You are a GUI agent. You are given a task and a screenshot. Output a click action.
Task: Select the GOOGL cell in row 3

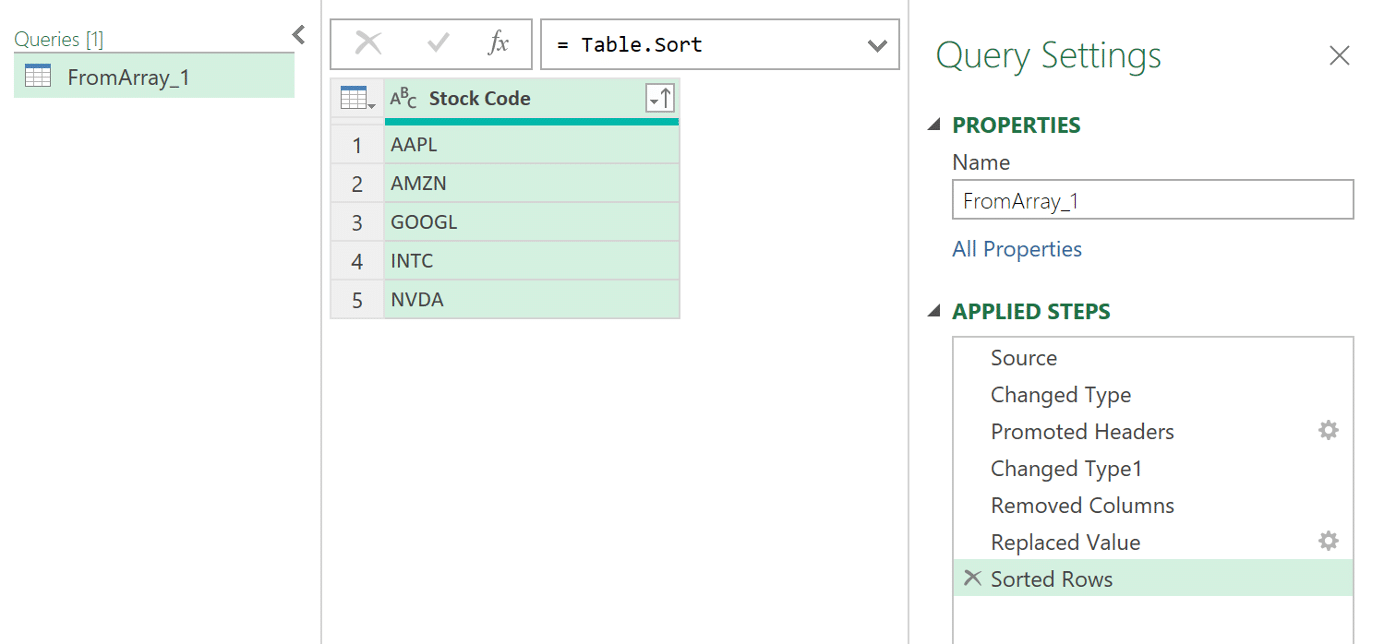pyautogui.click(x=530, y=222)
